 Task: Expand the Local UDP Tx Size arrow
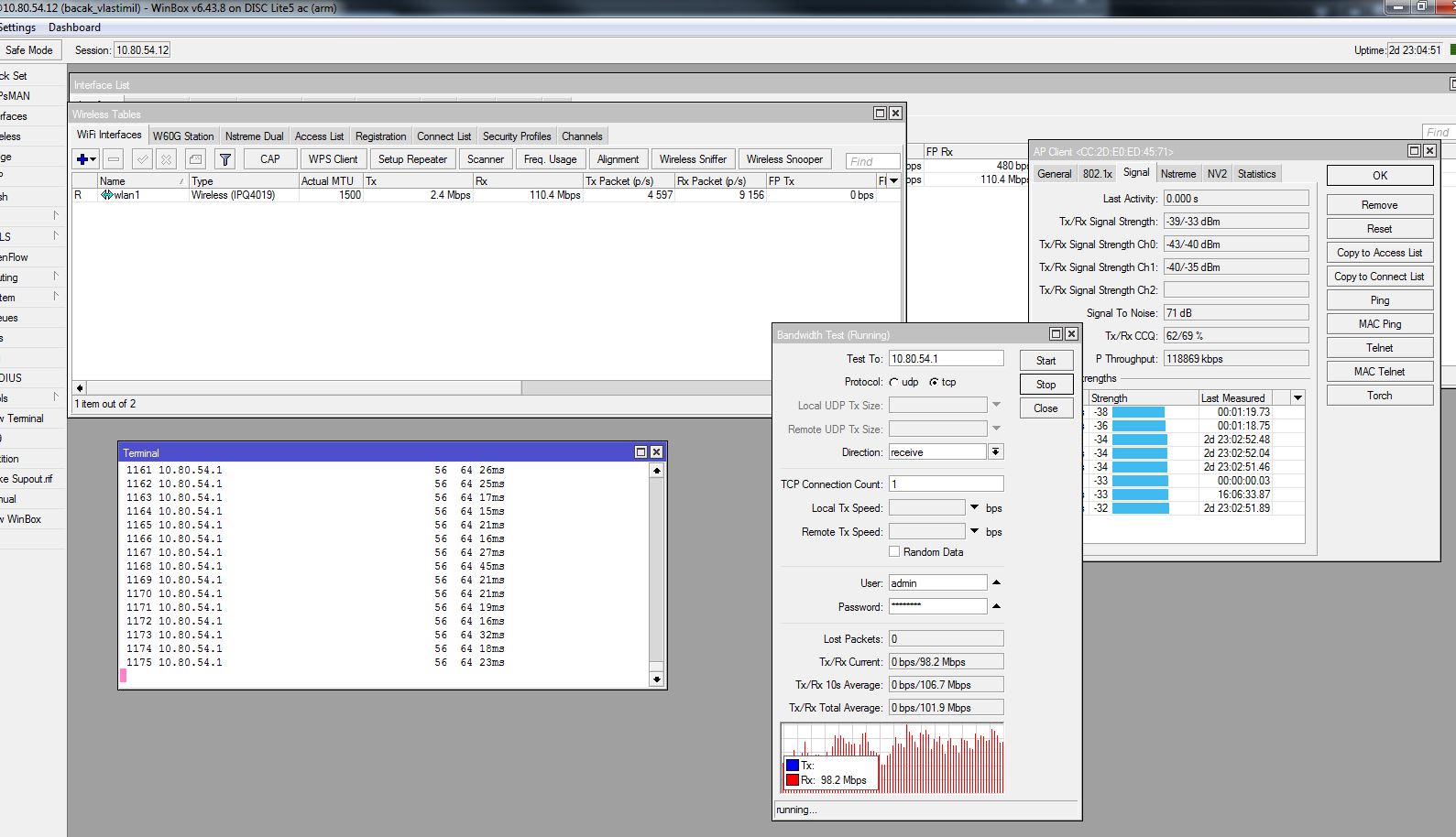click(x=996, y=405)
